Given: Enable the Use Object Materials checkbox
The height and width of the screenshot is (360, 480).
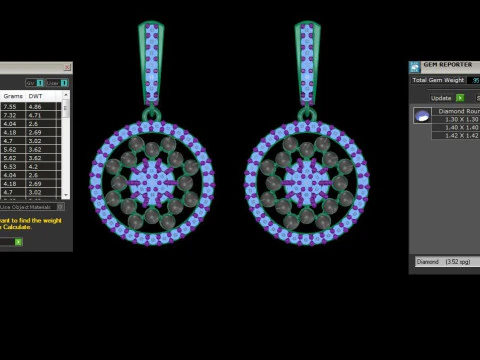Looking at the screenshot, I should pos(60,207).
